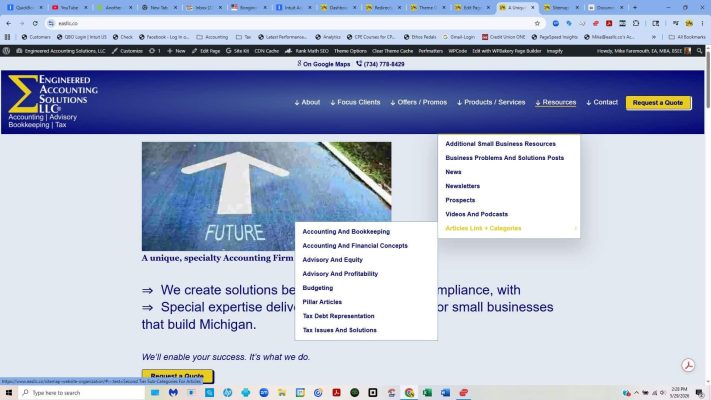The image size is (711, 400).
Task: Launch Excel from the taskbar
Action: (x=427, y=392)
